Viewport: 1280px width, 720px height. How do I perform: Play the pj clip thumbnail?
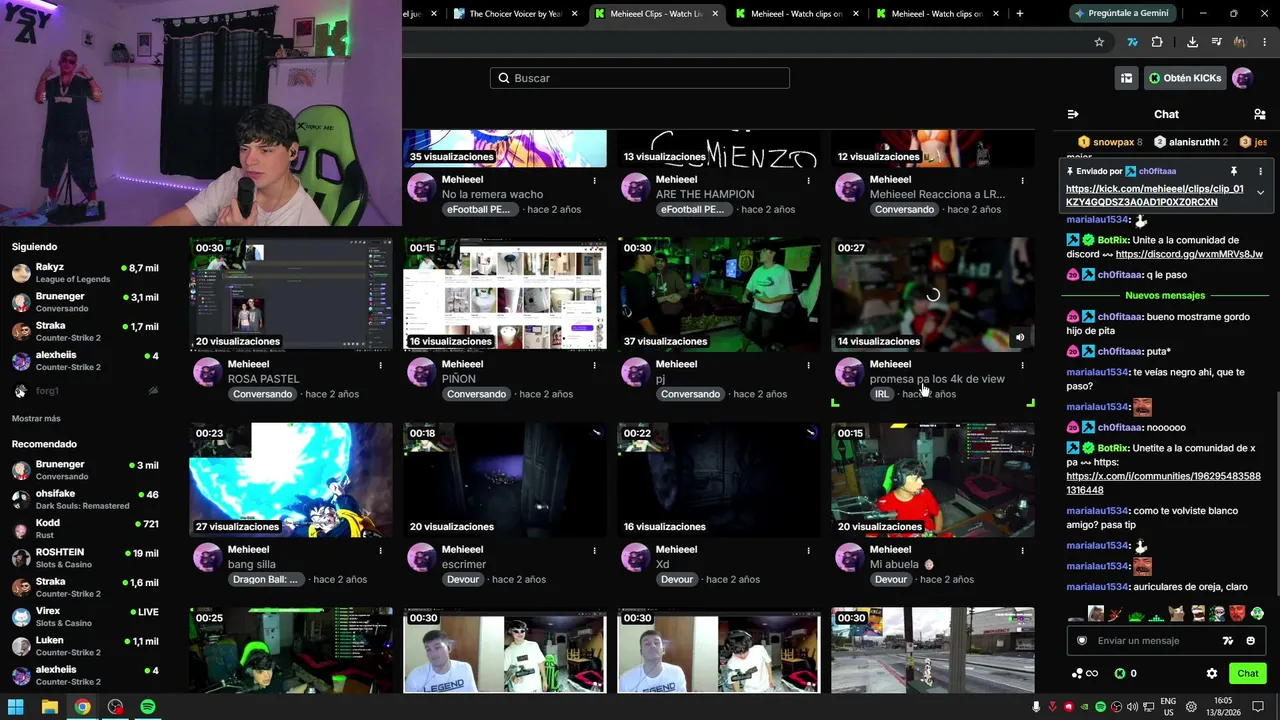point(719,294)
